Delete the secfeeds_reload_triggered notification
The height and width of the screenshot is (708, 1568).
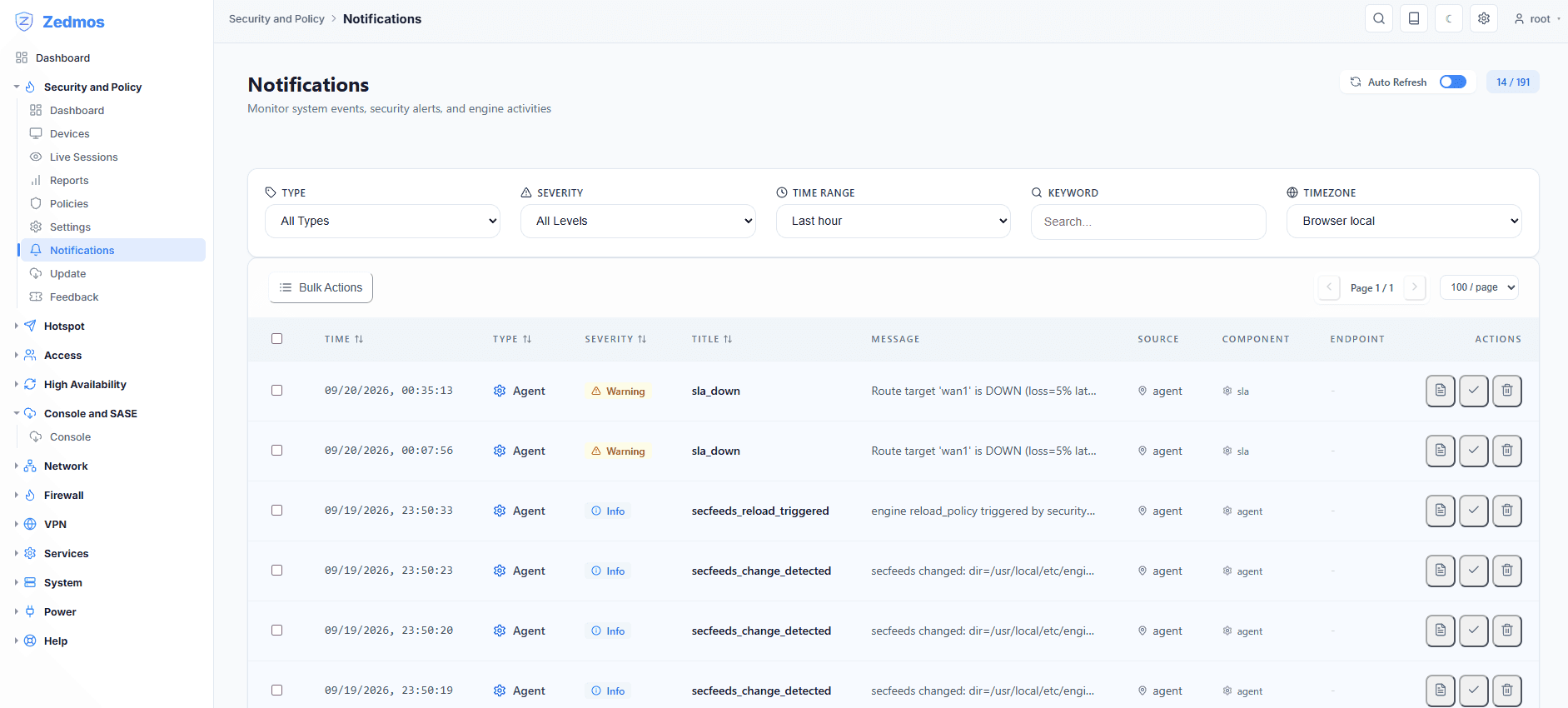(1507, 511)
